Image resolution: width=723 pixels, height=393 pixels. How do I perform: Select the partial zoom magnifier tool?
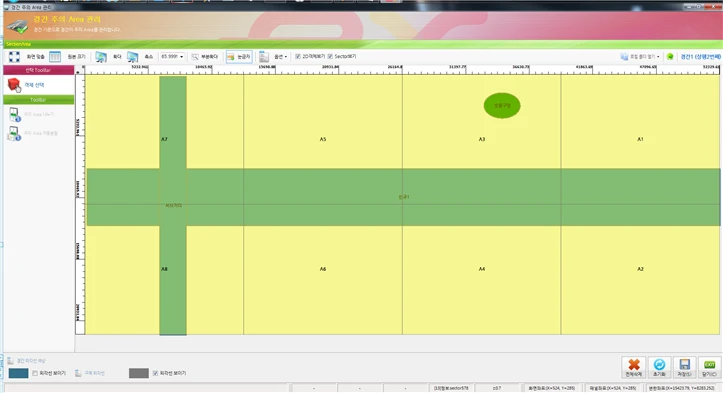click(x=204, y=57)
